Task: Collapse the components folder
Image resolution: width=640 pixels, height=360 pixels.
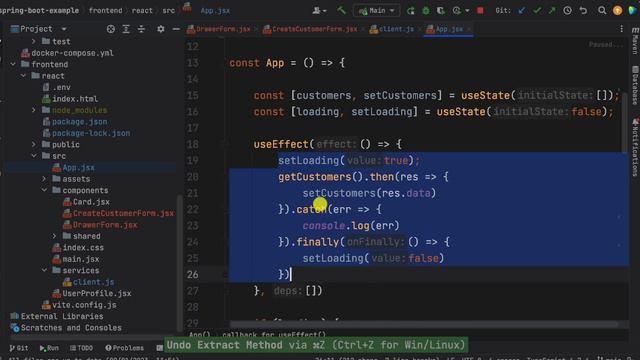Action: tap(44, 190)
